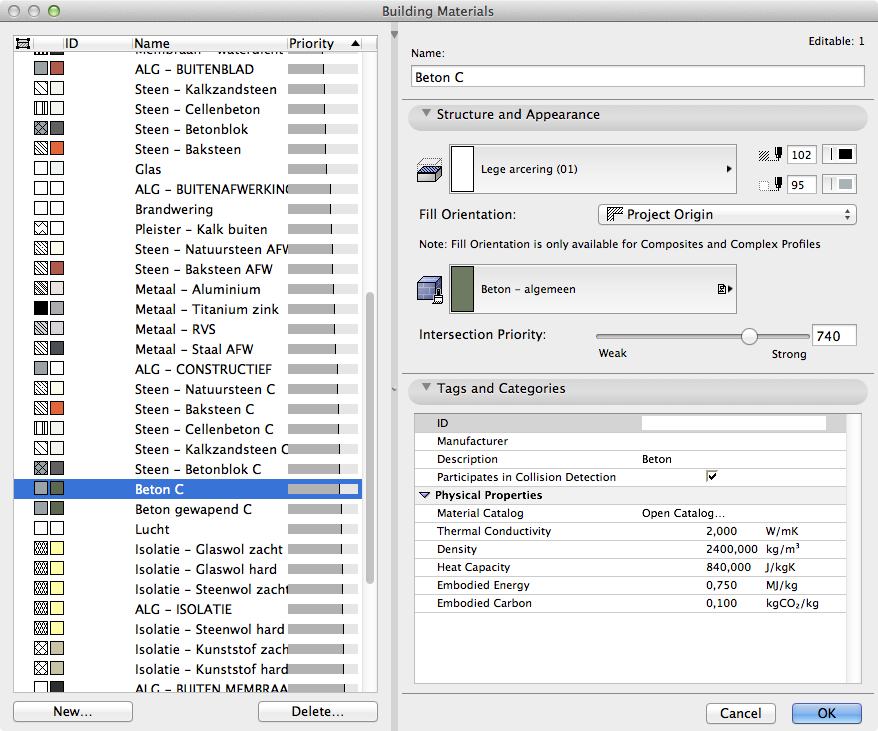Image resolution: width=878 pixels, height=731 pixels.
Task: Click the cut fill foreground pen icon
Action: click(770, 155)
